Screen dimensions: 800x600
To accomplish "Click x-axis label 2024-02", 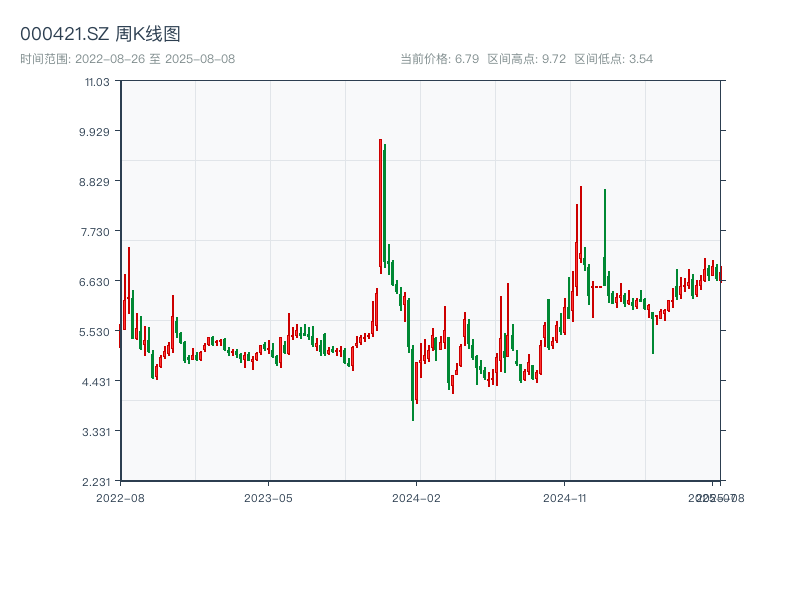I will [416, 498].
